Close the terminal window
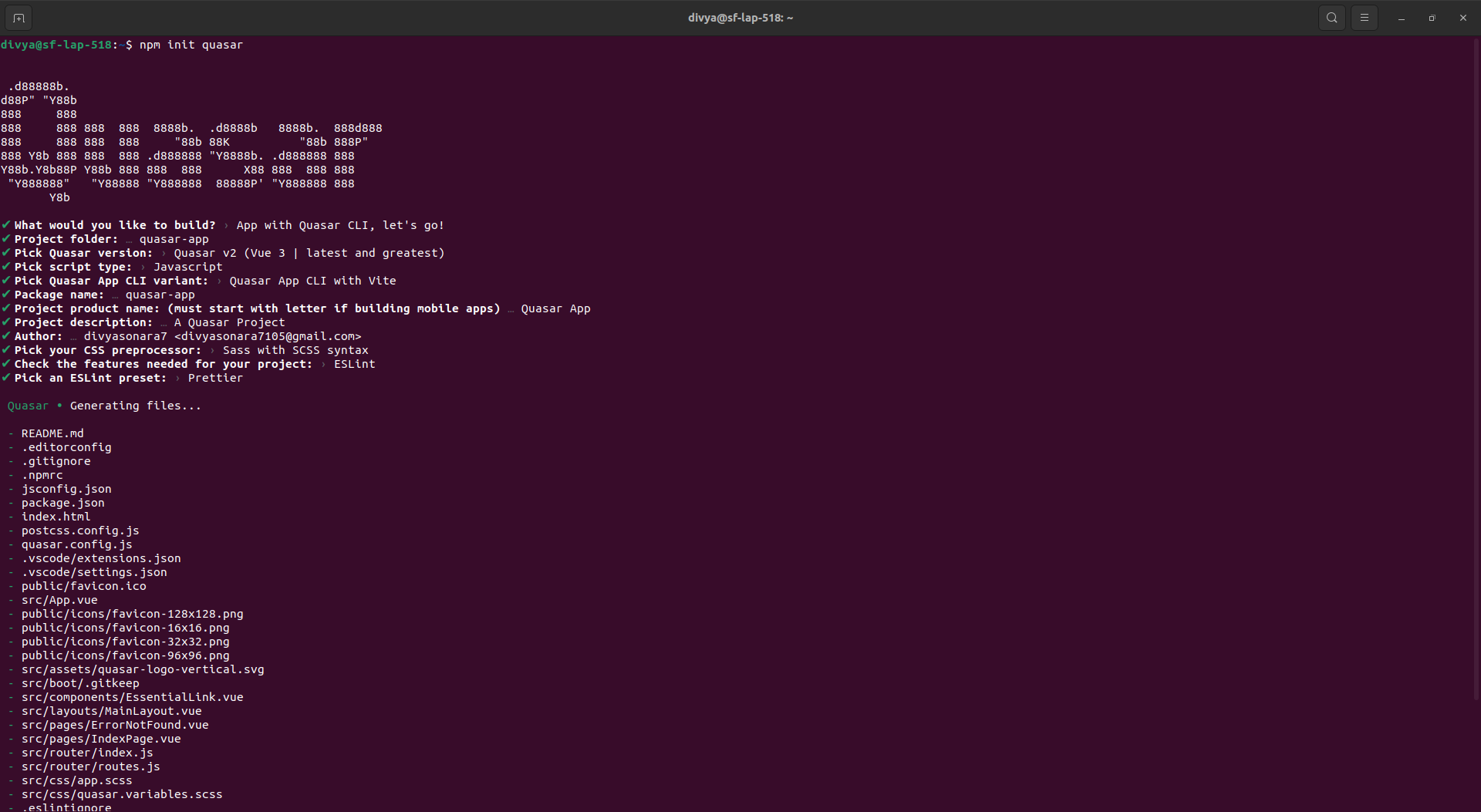This screenshot has height=812, width=1481. 1462,18
